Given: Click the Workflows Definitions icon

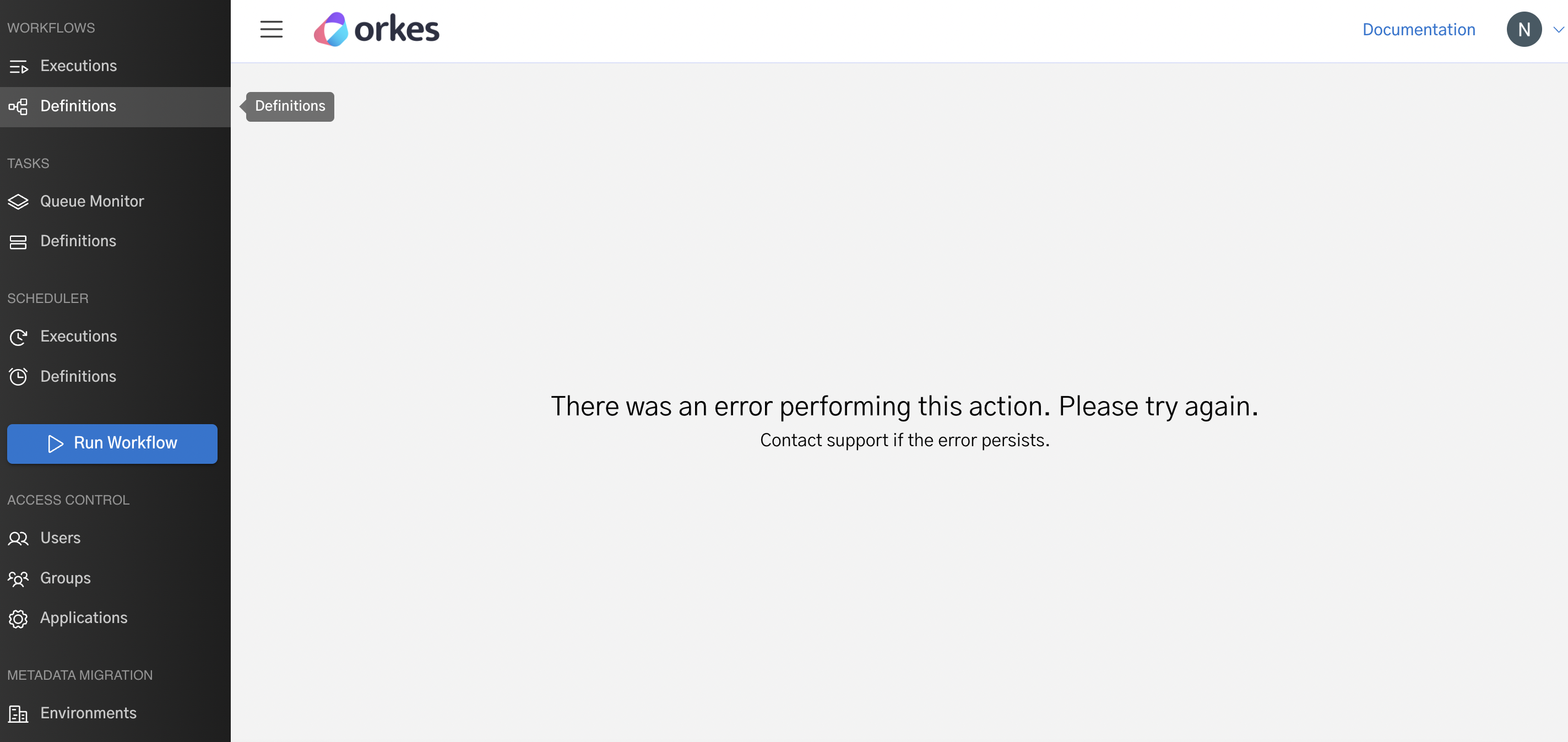Looking at the screenshot, I should (18, 106).
